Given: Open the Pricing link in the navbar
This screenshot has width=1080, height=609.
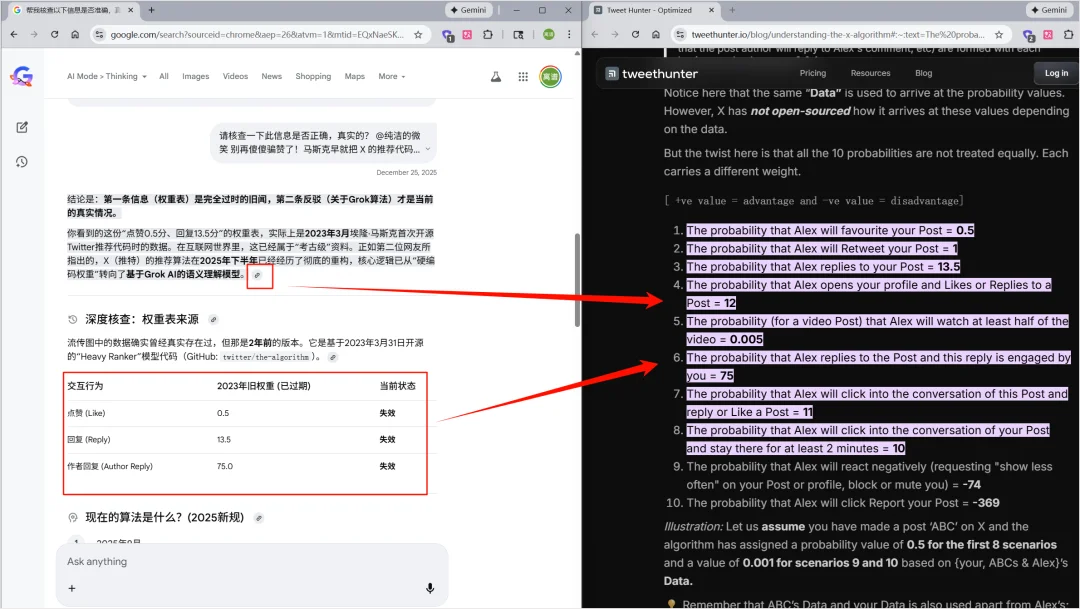Looking at the screenshot, I should pyautogui.click(x=812, y=73).
